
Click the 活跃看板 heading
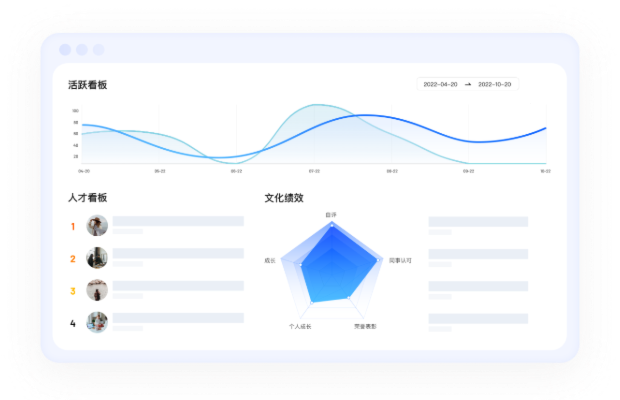(x=87, y=85)
